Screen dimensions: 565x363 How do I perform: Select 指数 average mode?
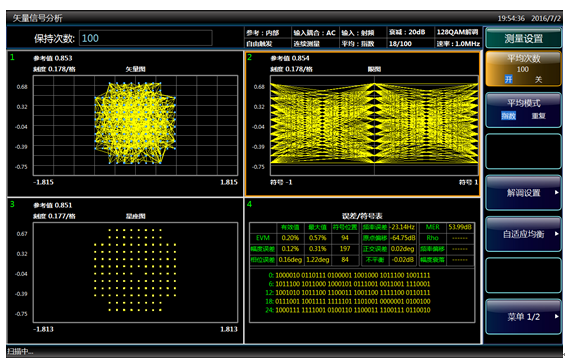click(x=508, y=116)
